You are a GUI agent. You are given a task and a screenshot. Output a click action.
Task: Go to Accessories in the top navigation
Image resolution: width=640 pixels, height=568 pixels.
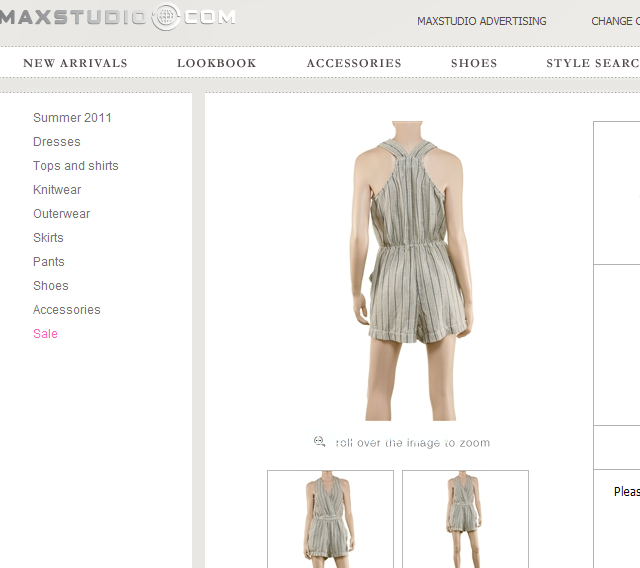pos(354,63)
